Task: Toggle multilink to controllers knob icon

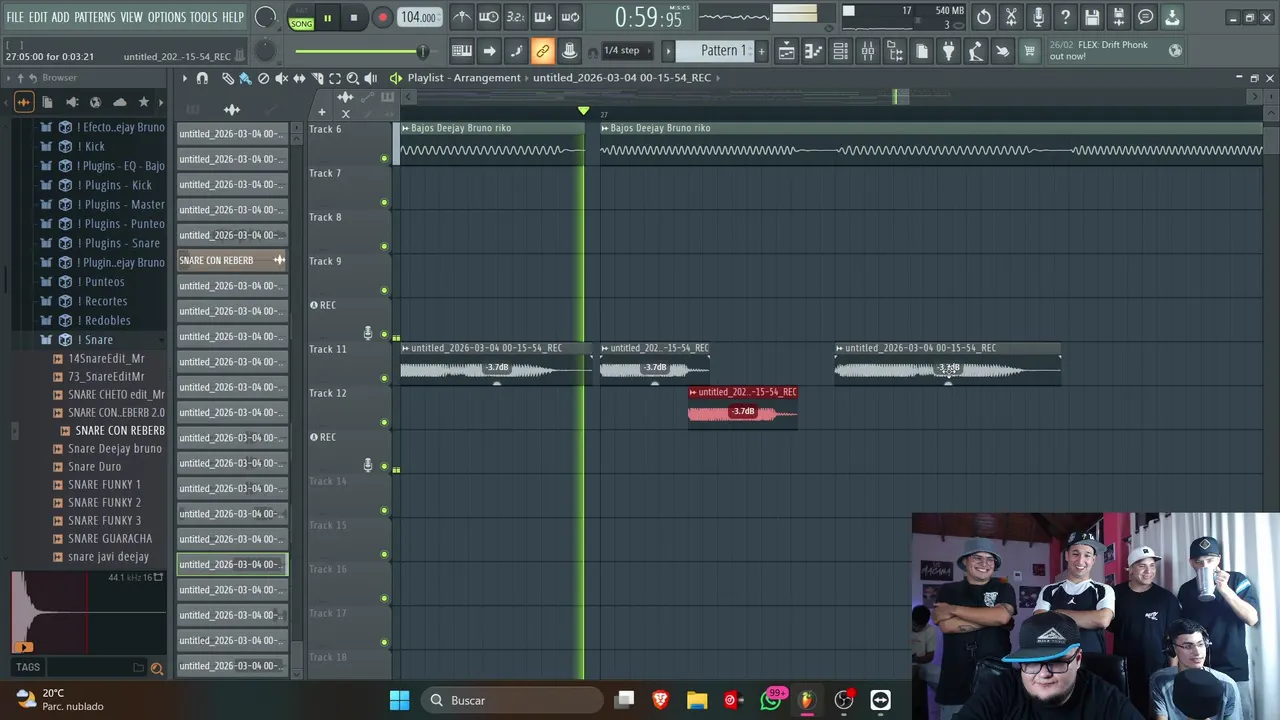Action: pyautogui.click(x=569, y=51)
